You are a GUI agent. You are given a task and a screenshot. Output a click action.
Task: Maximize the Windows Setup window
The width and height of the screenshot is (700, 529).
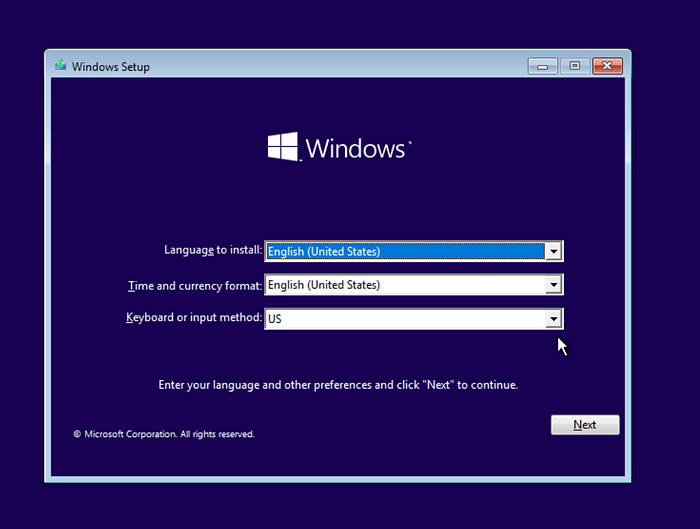coord(575,66)
